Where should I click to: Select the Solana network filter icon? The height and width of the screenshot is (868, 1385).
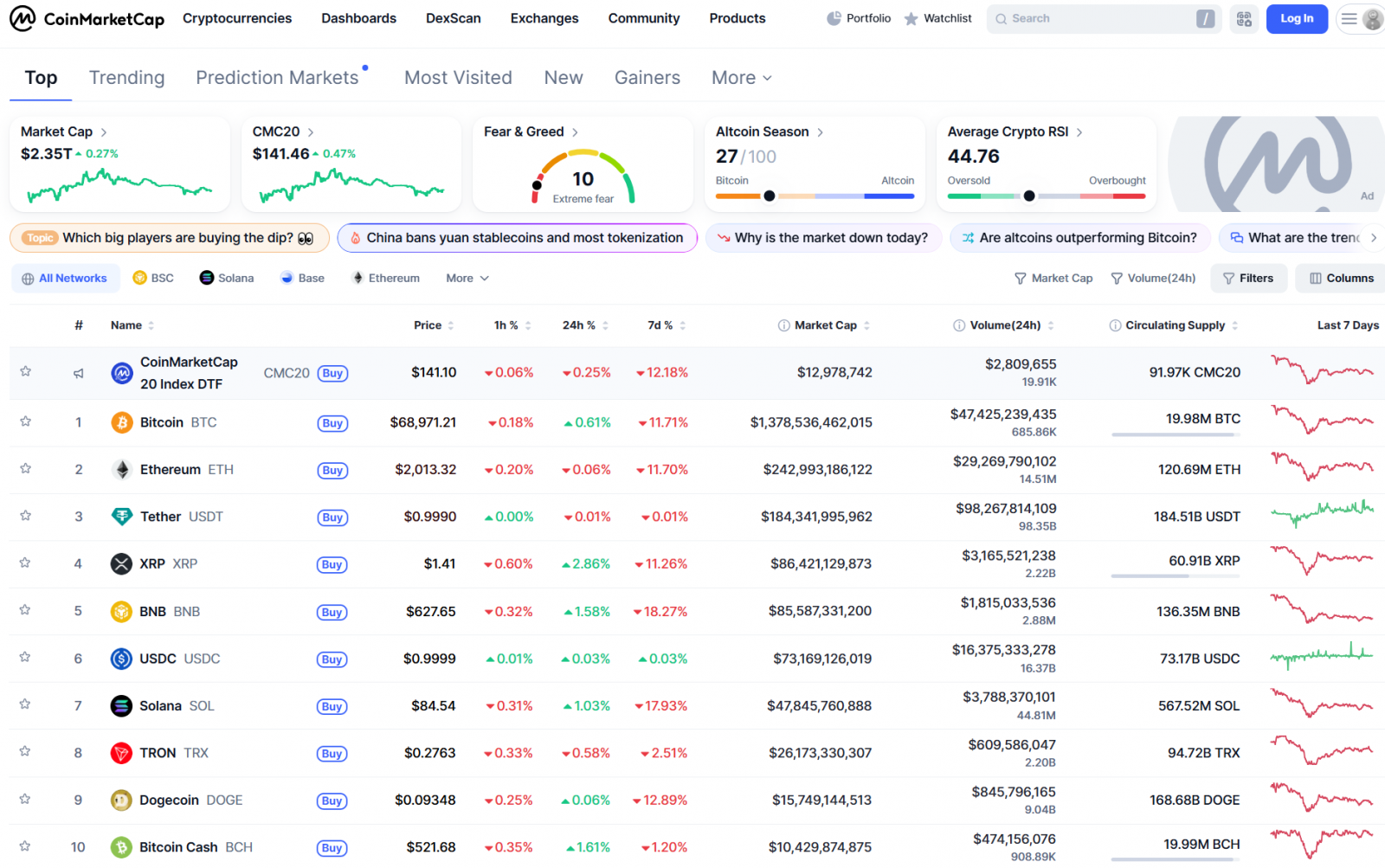point(206,278)
